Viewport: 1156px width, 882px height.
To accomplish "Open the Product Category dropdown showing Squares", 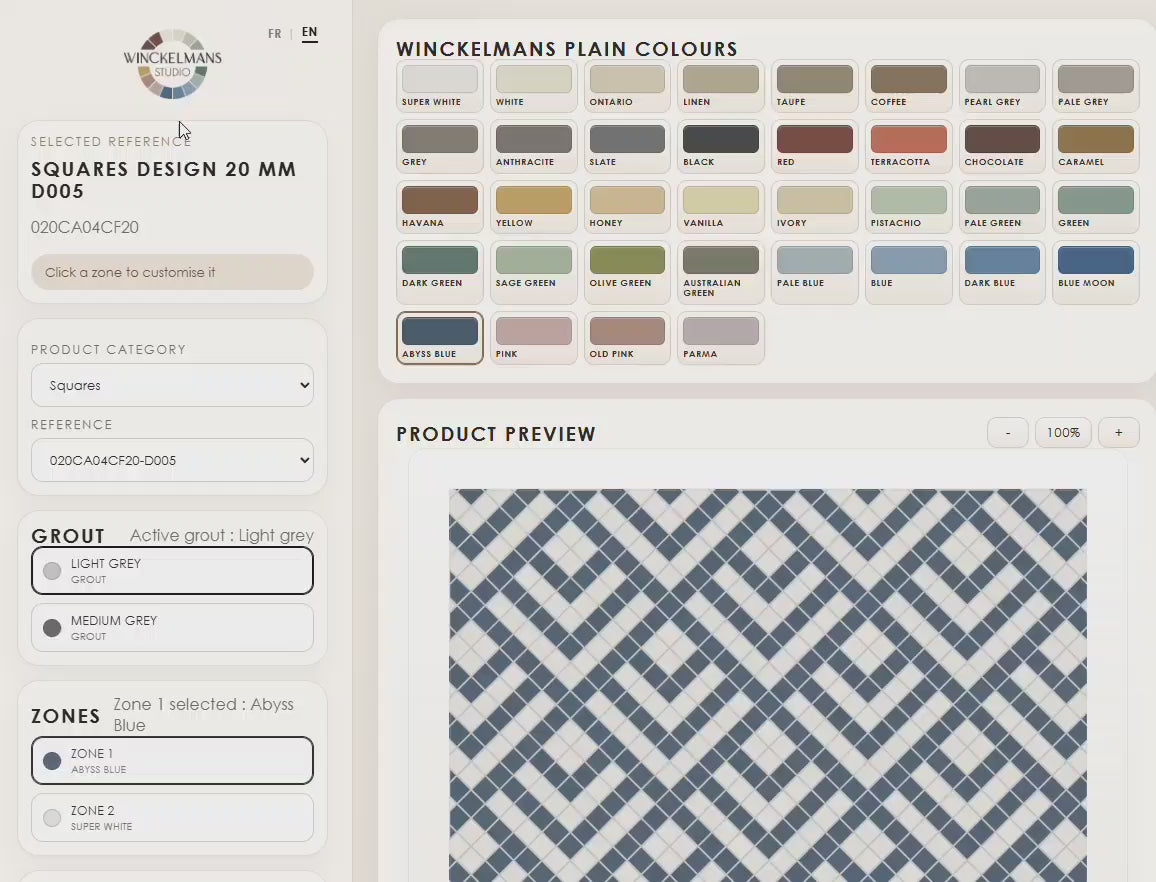I will click(x=173, y=385).
